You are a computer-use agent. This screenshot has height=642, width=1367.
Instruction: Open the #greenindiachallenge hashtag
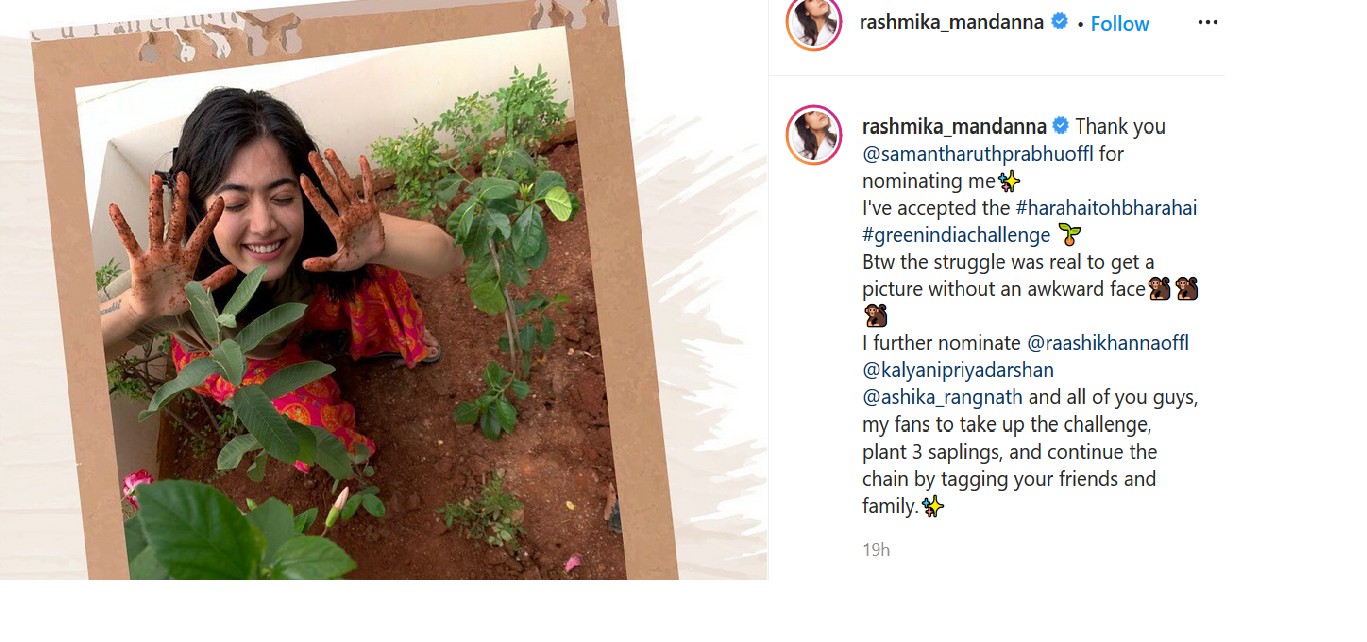[957, 235]
